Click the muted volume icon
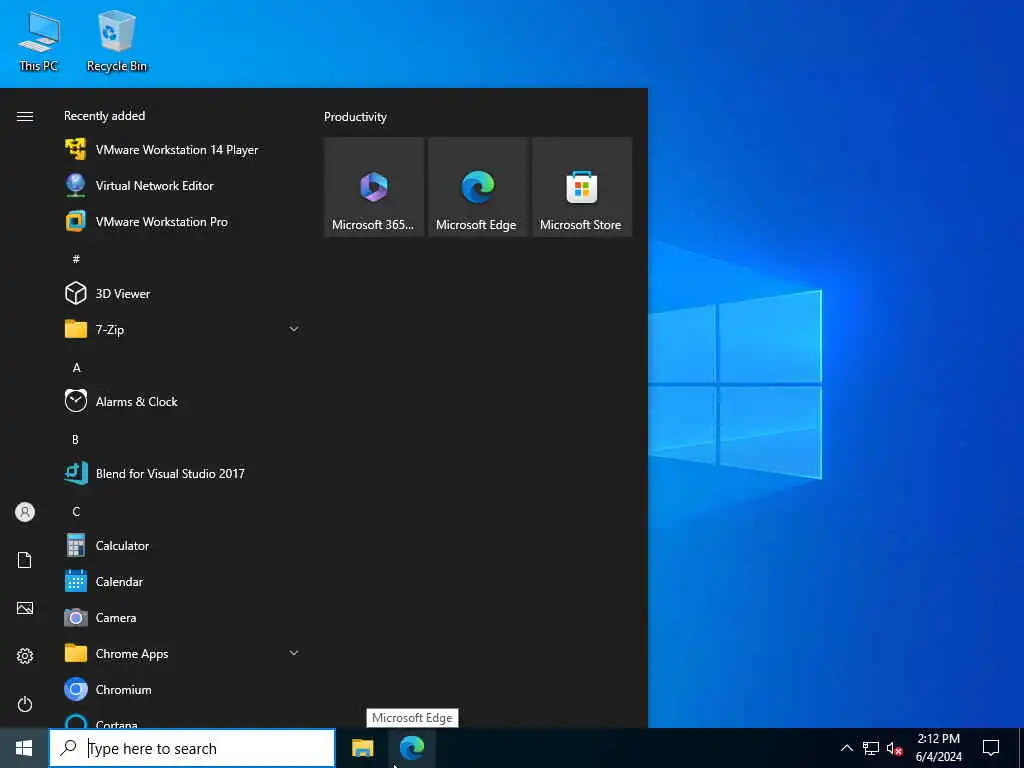This screenshot has width=1024, height=768. tap(895, 748)
